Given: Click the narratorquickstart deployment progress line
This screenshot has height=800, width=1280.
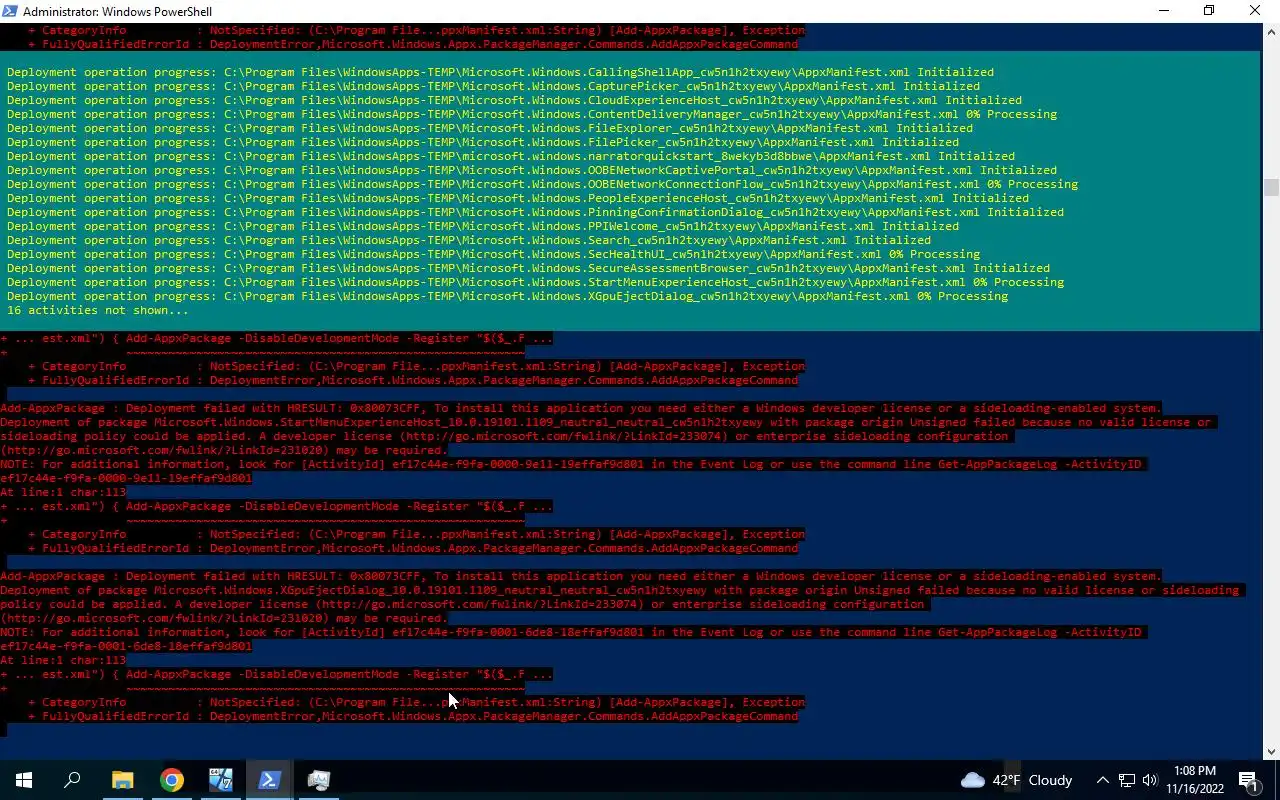Looking at the screenshot, I should pos(511,156).
